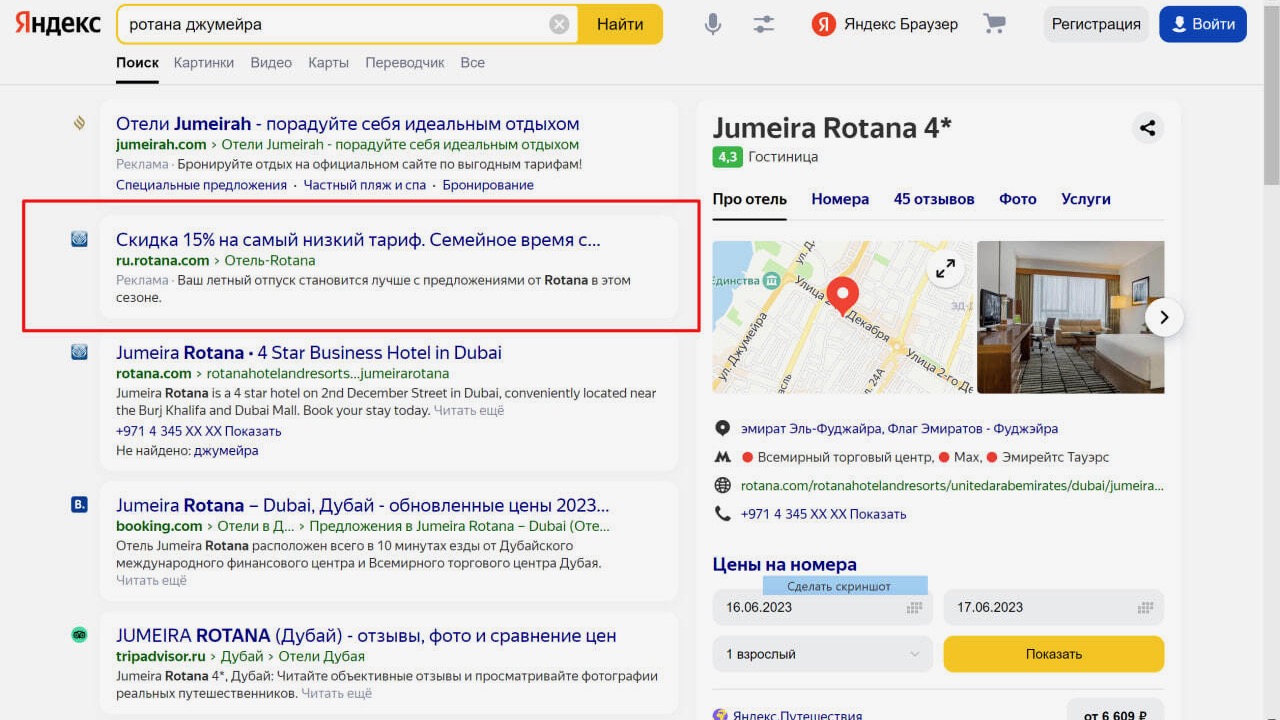Image resolution: width=1280 pixels, height=720 pixels.
Task: Open the booking.com Jumeira Rotana result
Action: tap(362, 505)
